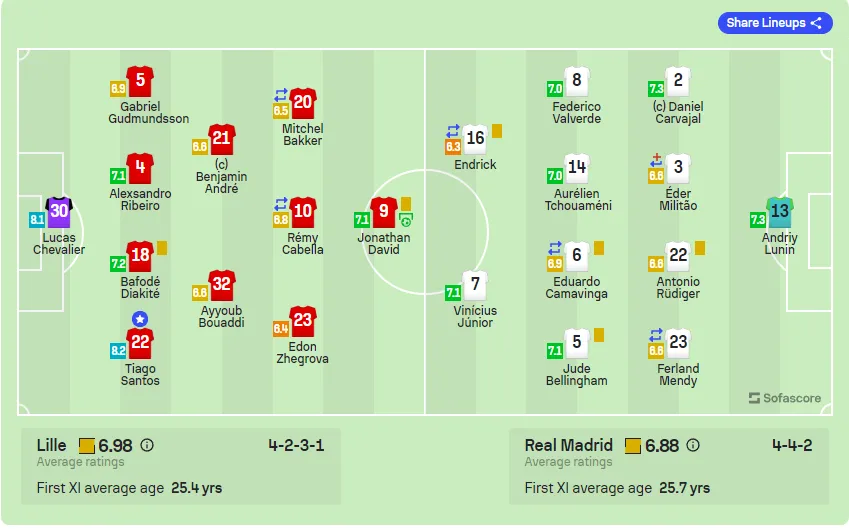Click the 8.1 rating badge of Lucas Chevalier
Viewport: 849px width, 529px height.
[x=37, y=219]
